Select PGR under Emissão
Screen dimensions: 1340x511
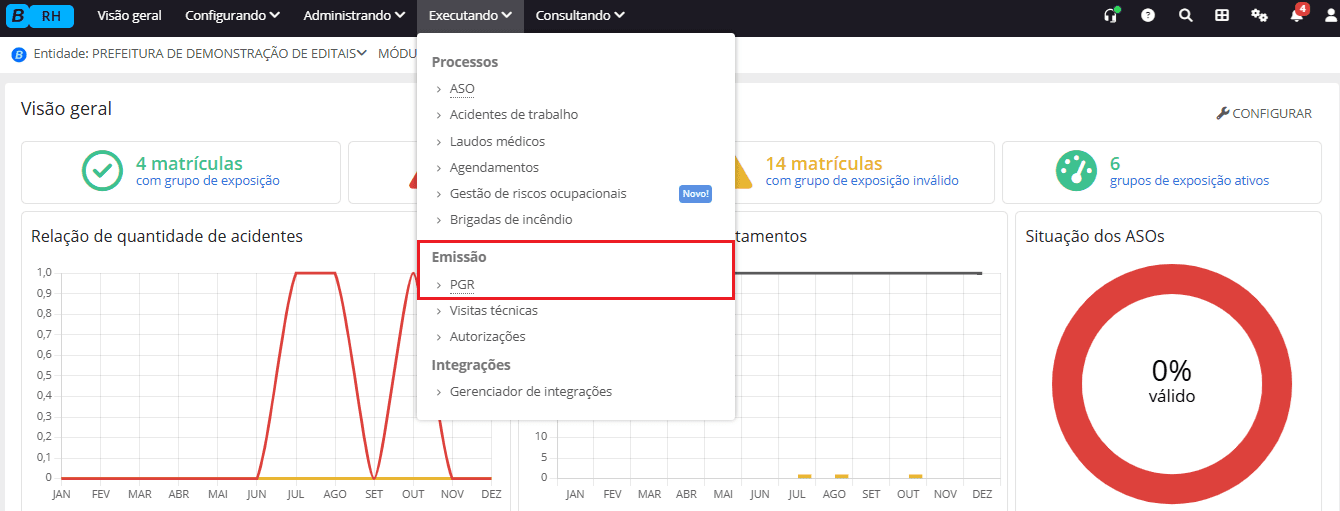[462, 285]
